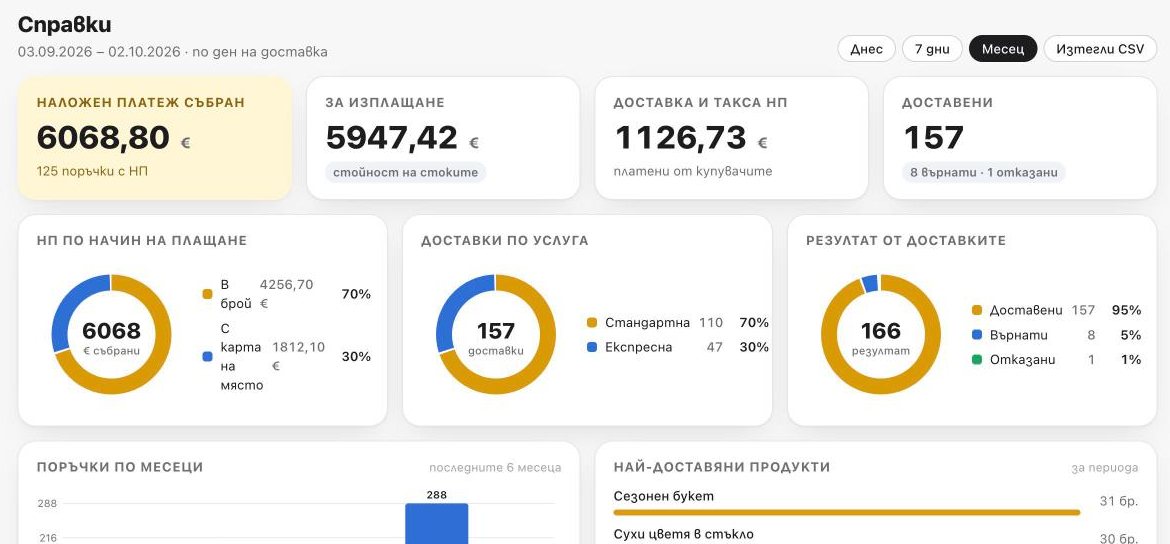The image size is (1170, 544).
Task: Click the Сезонен букет product bar
Action: [847, 513]
